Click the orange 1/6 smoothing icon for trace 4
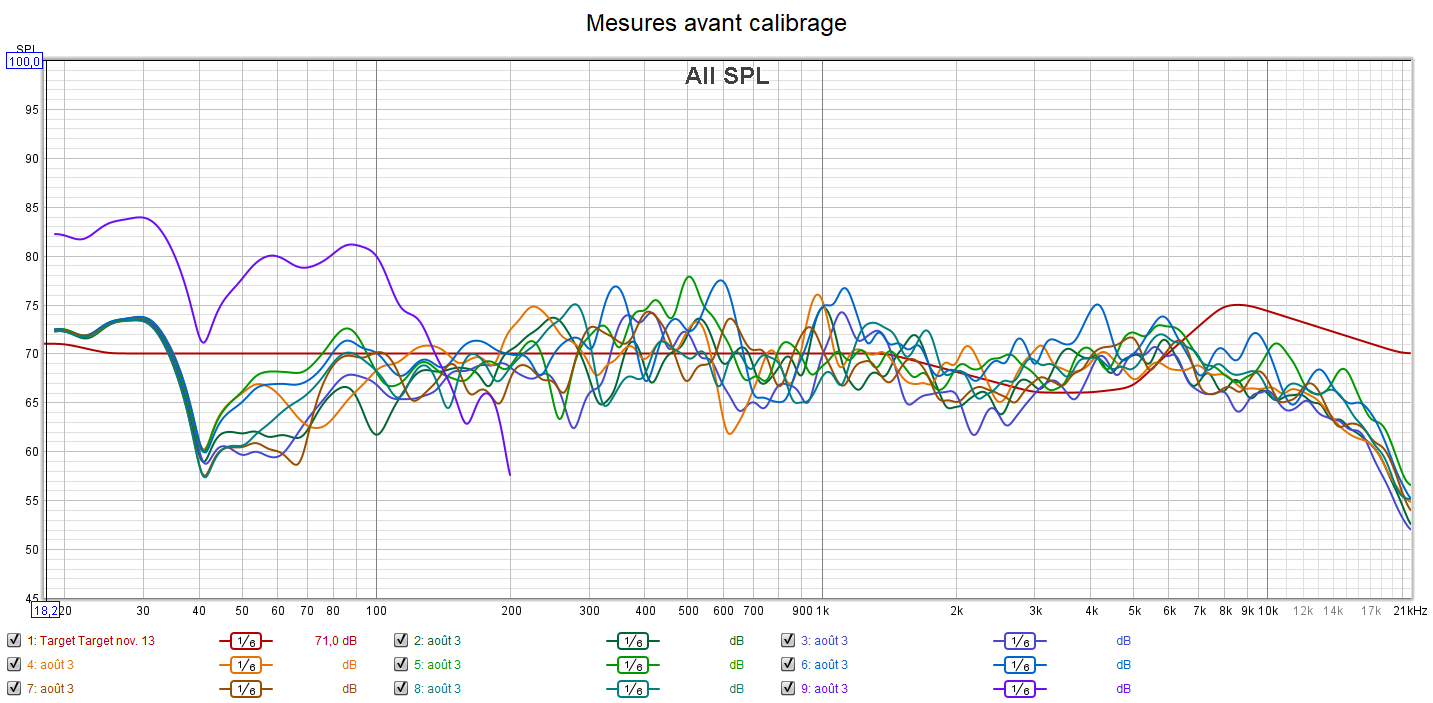Viewport: 1433px width, 703px height. click(246, 665)
